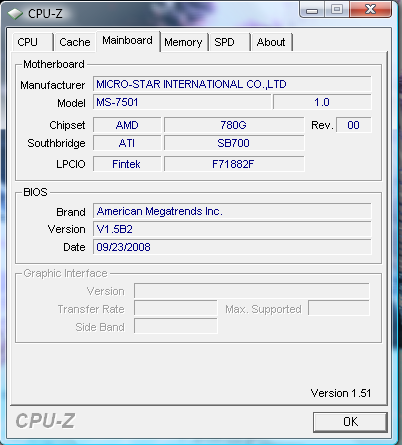Open the Memory tab

[183, 42]
